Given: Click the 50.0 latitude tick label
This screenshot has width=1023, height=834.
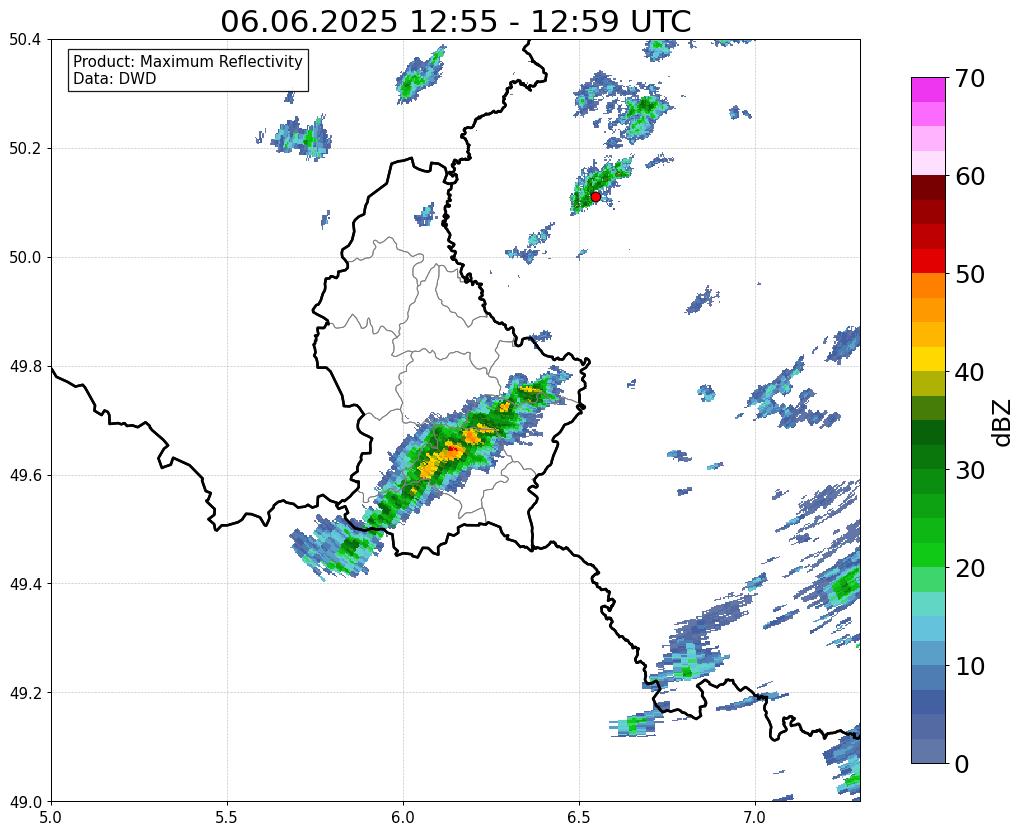Looking at the screenshot, I should tap(25, 257).
